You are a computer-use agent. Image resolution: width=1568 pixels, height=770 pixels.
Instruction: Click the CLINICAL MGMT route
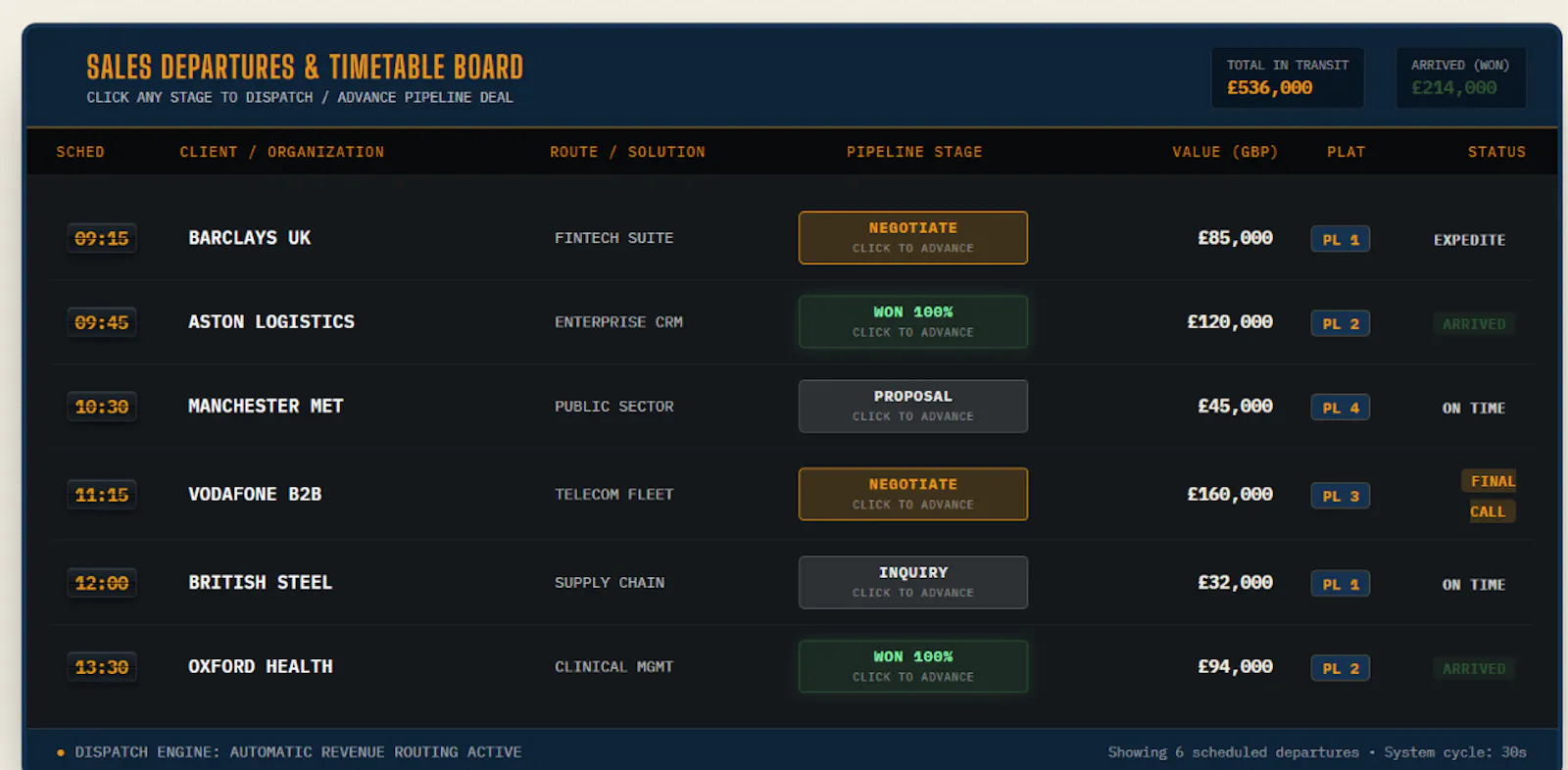[614, 667]
